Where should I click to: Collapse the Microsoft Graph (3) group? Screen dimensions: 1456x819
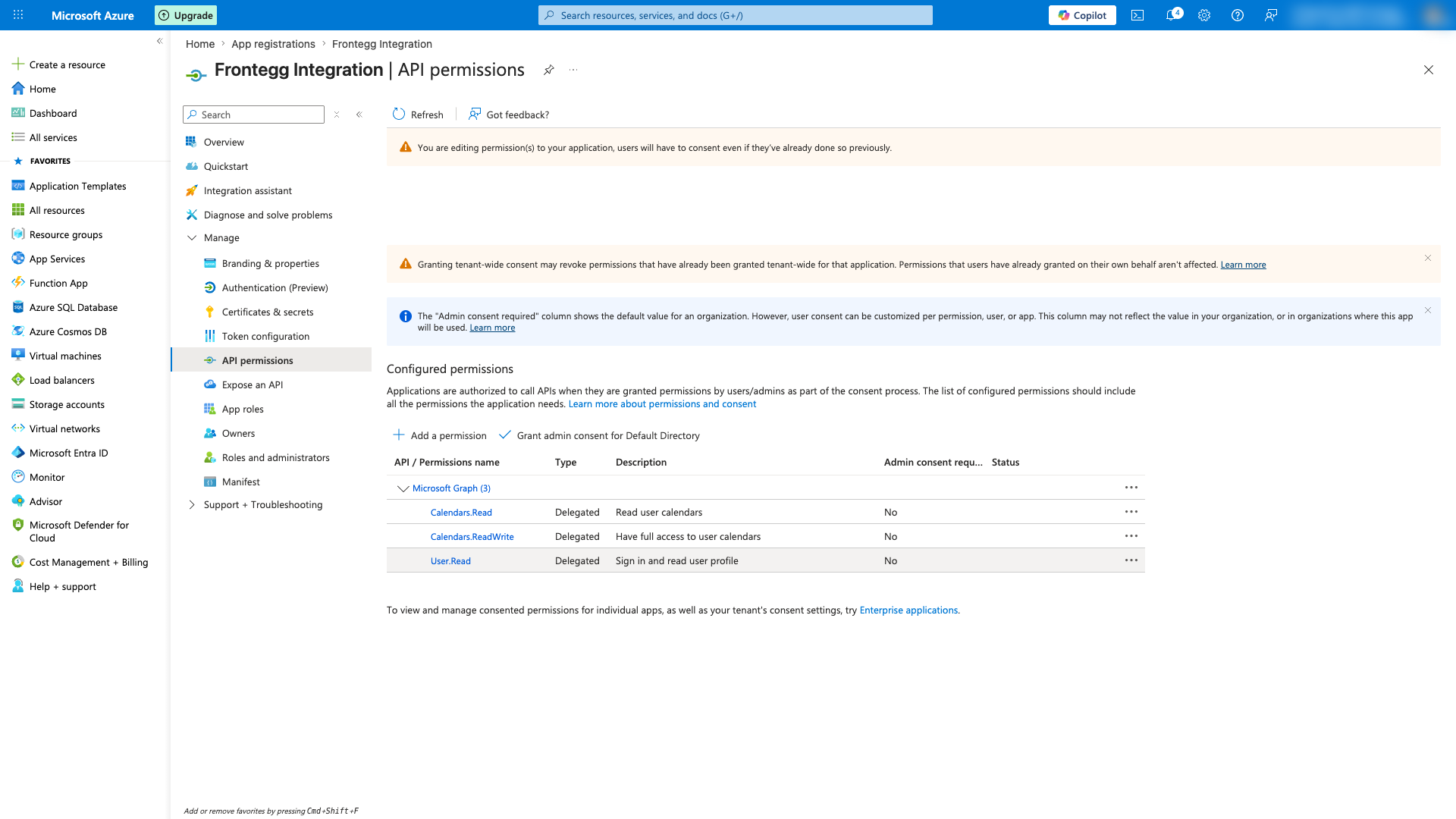403,488
